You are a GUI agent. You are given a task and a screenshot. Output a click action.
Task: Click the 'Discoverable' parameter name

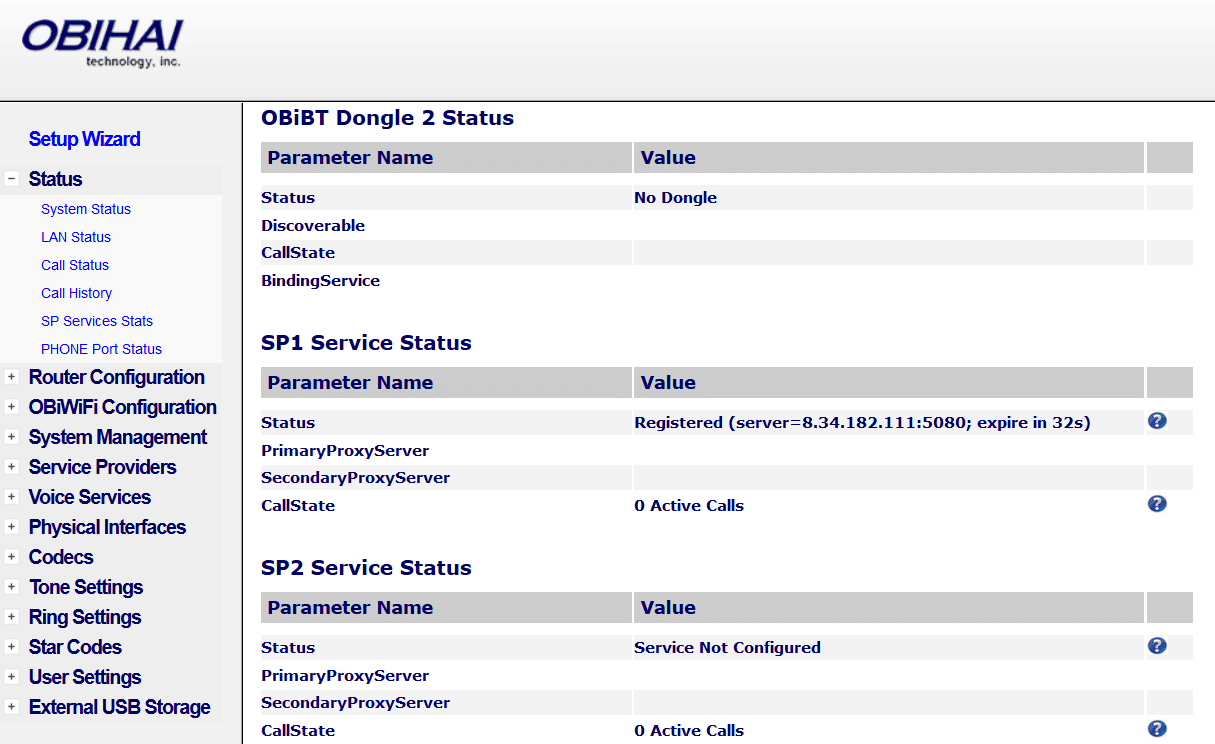click(x=313, y=226)
